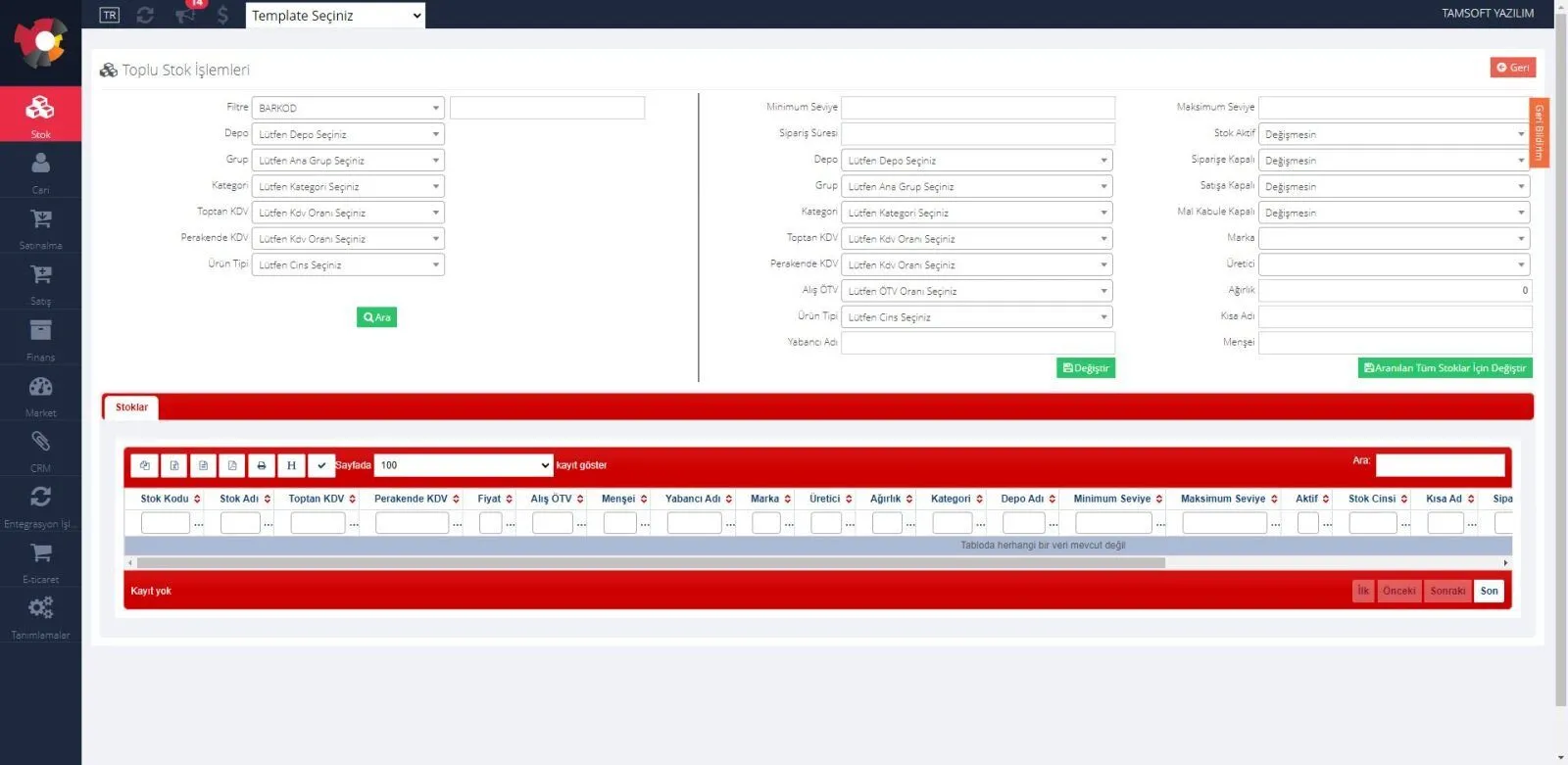1568x765 pixels.
Task: Click the refresh icon in top bar
Action: (145, 15)
